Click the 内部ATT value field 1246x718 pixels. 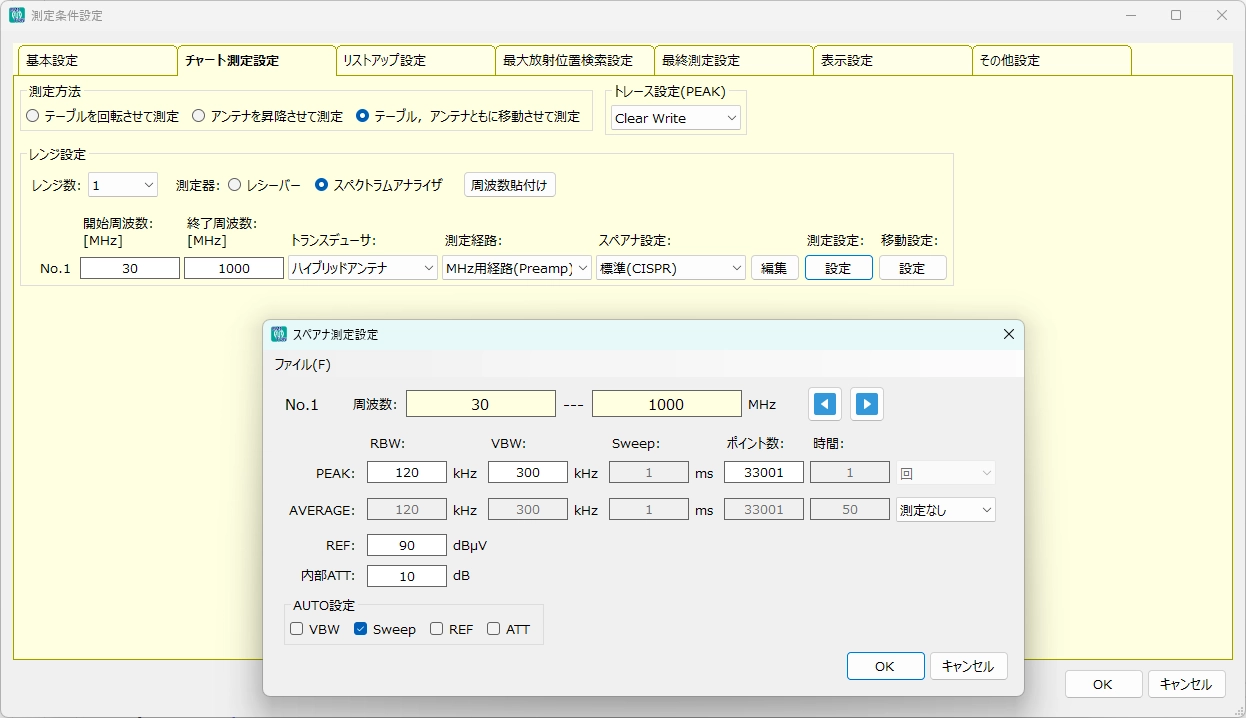click(x=407, y=576)
